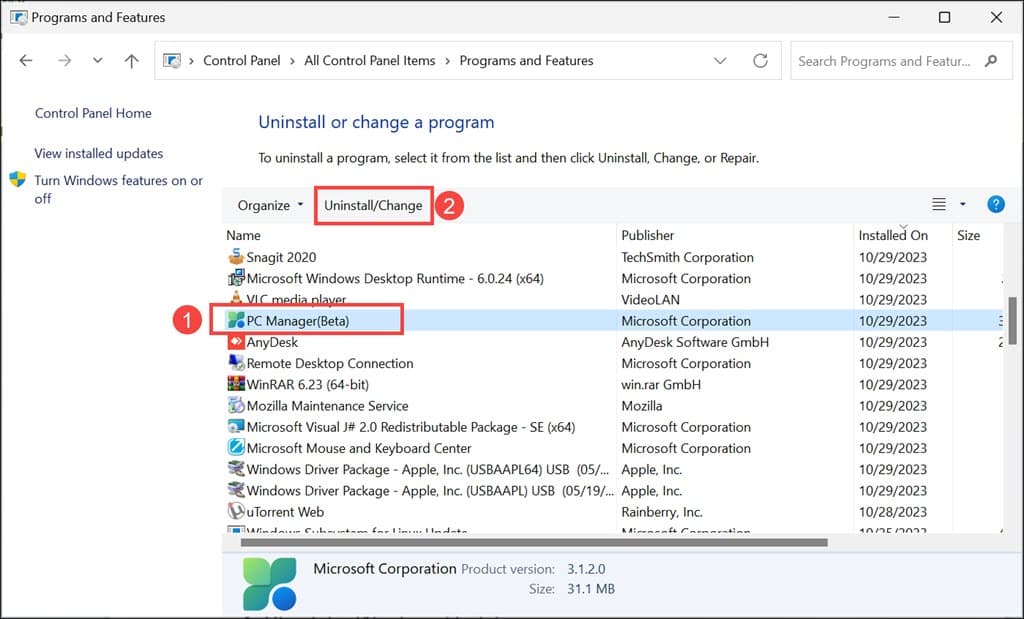Screen dimensions: 1024x619
Task: Click the Search Programs and Features box
Action: [x=901, y=61]
